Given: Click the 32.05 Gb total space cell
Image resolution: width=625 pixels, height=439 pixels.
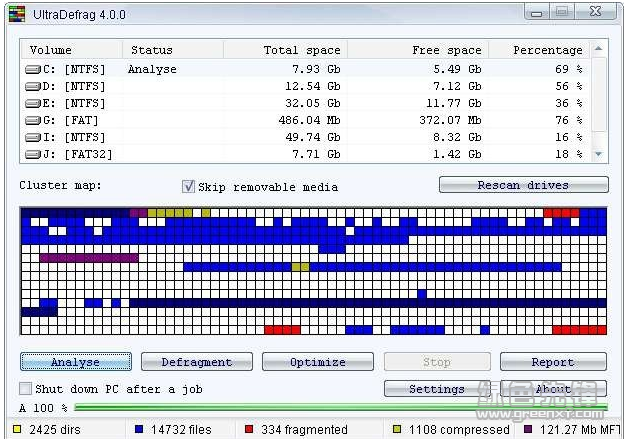Looking at the screenshot, I should [x=313, y=104].
